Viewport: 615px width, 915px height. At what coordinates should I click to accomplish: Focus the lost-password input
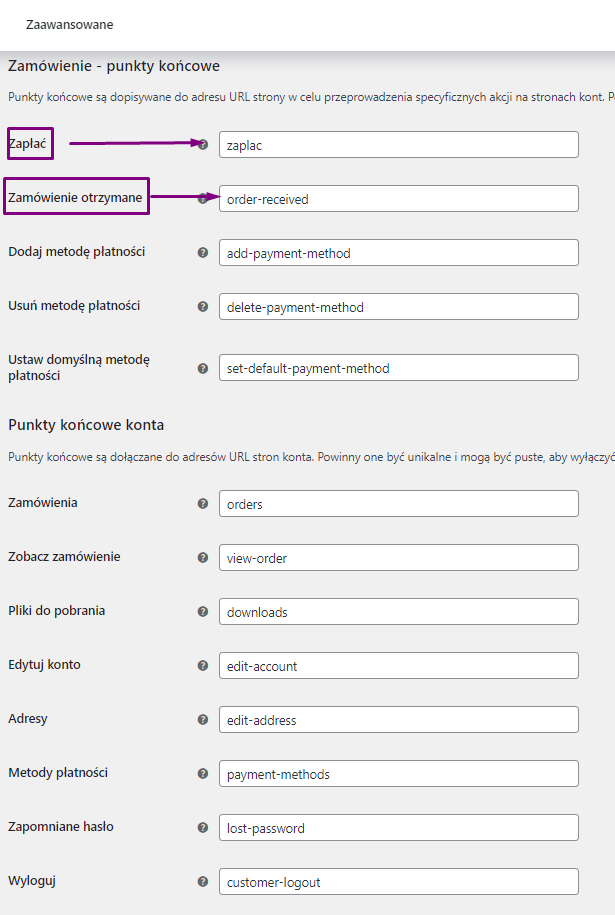point(398,828)
